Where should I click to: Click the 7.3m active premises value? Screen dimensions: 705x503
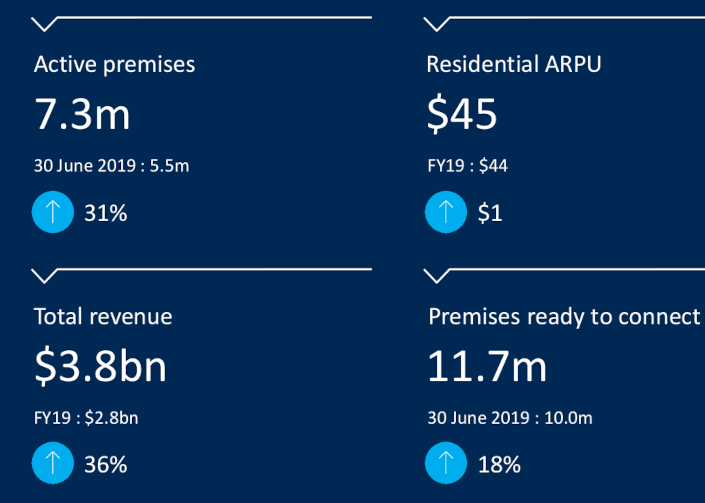click(82, 115)
